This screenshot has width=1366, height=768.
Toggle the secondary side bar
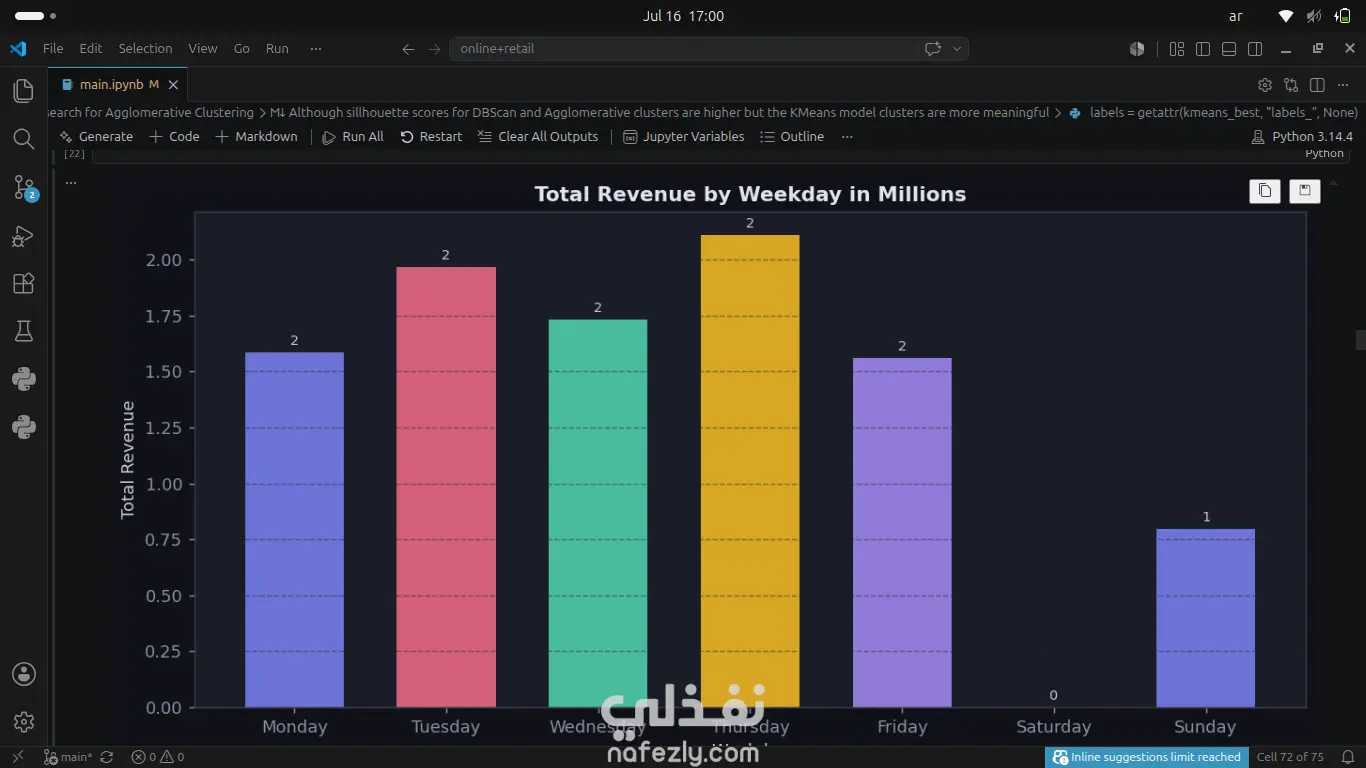1255,48
